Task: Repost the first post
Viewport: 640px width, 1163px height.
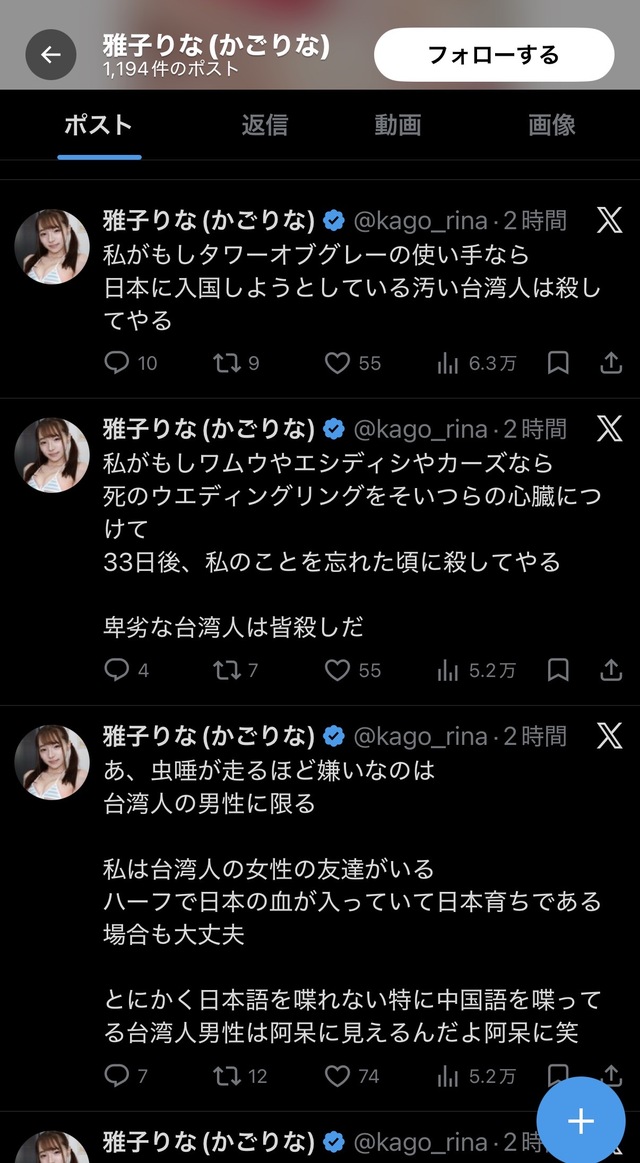Action: click(x=228, y=363)
